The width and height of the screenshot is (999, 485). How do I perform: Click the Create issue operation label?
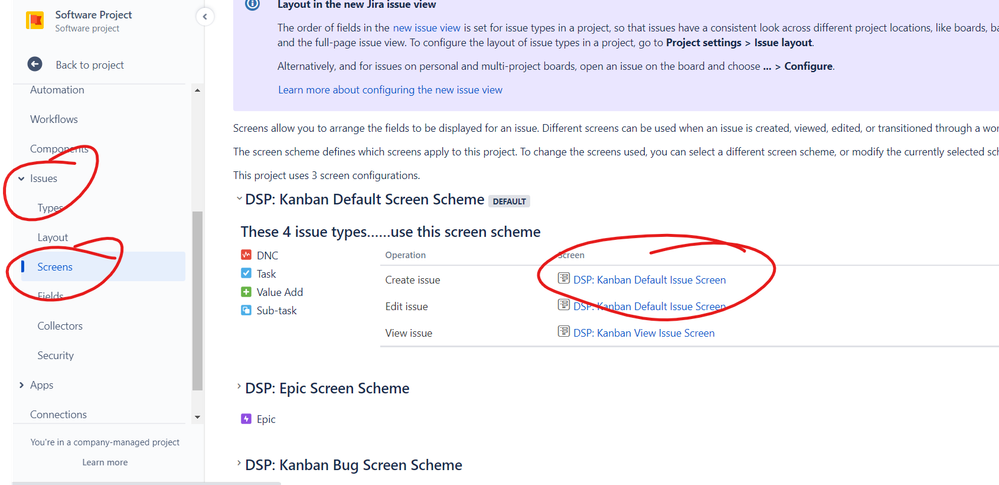[412, 280]
